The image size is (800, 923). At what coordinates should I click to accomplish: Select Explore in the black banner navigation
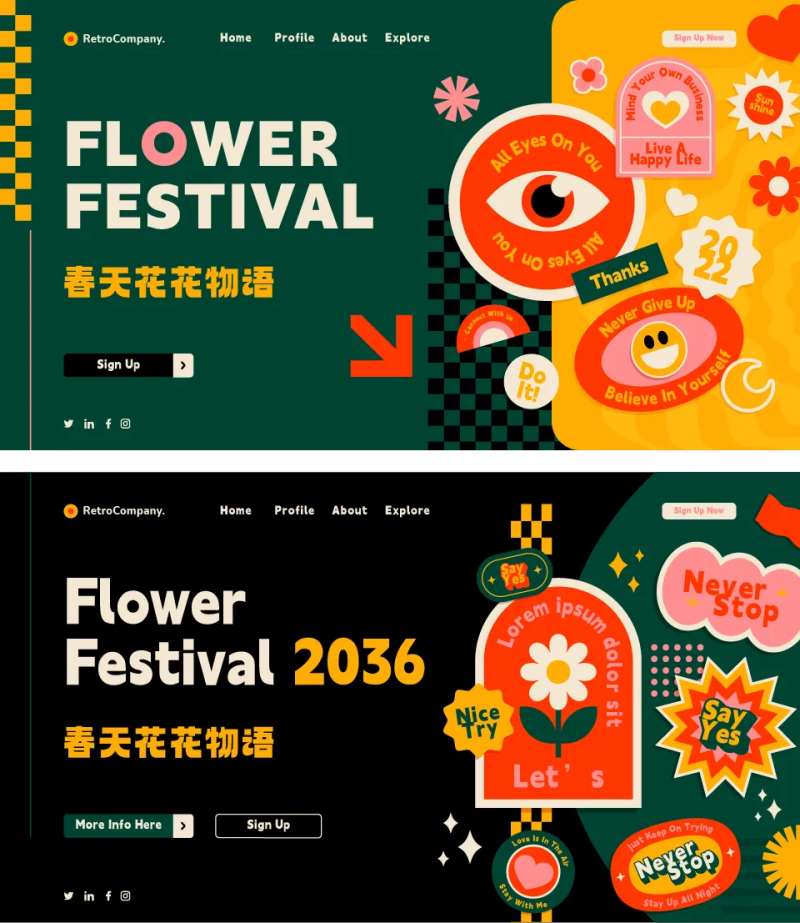[x=407, y=510]
